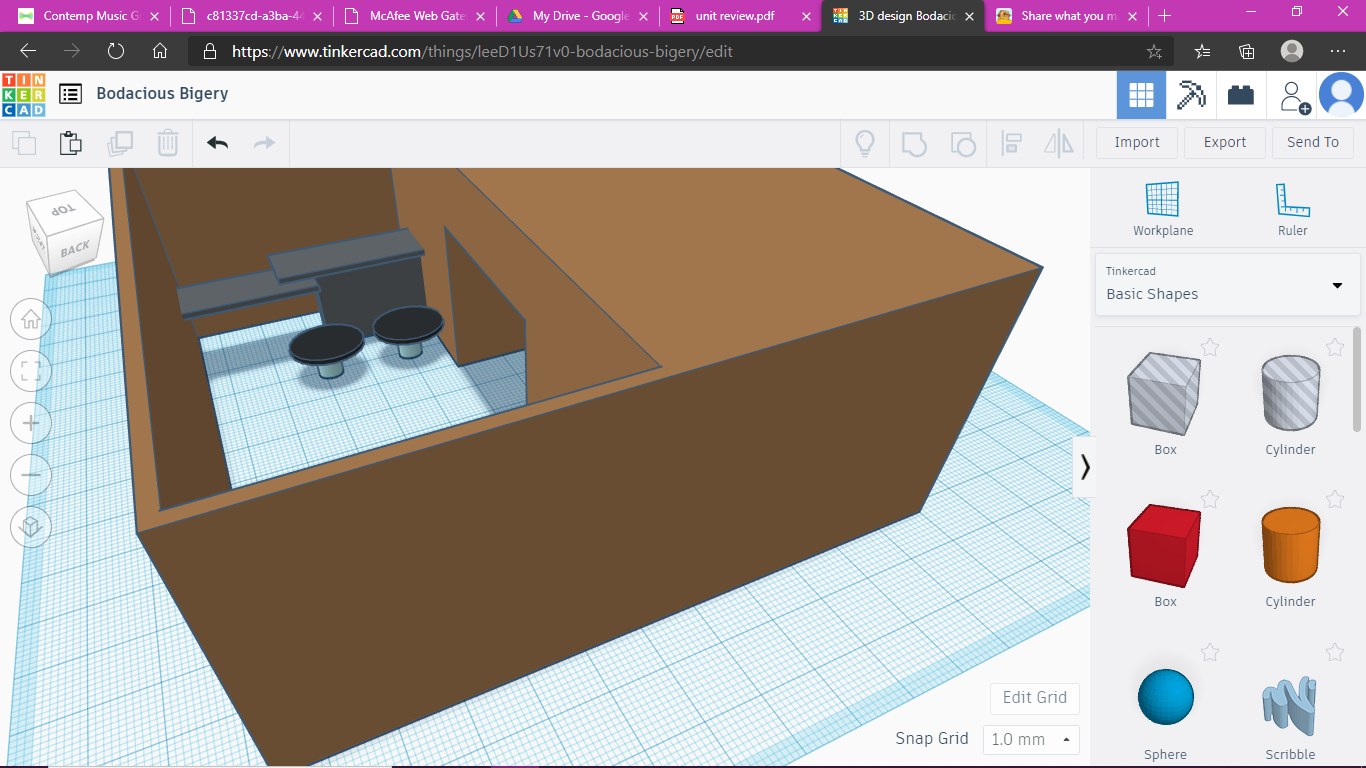Open a new browser tab
Image resolution: width=1366 pixels, height=768 pixels.
tap(1164, 16)
